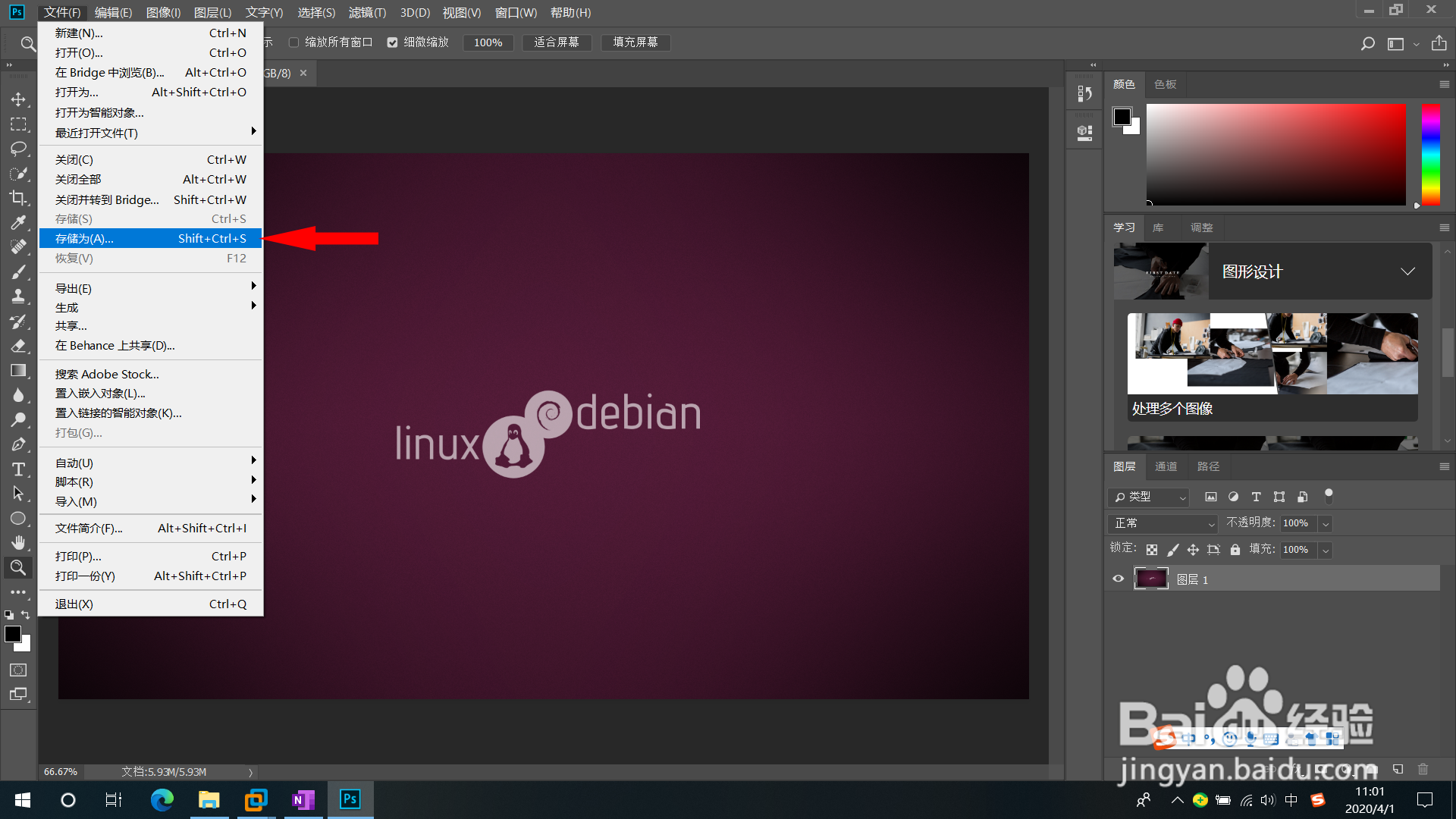Select the Ellipse shape tool

click(18, 519)
